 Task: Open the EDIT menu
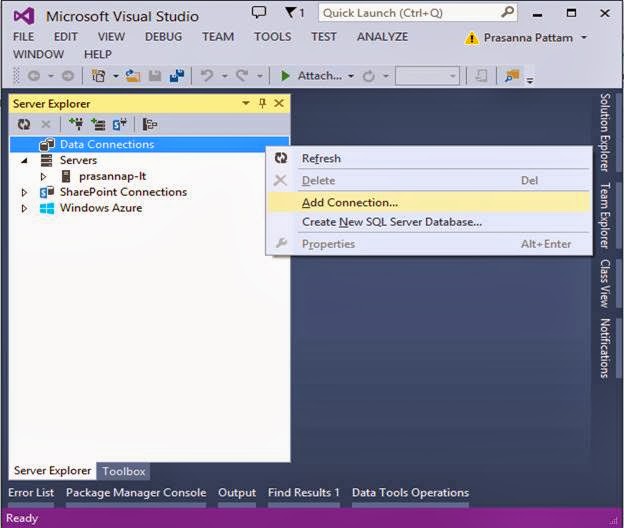[x=66, y=37]
